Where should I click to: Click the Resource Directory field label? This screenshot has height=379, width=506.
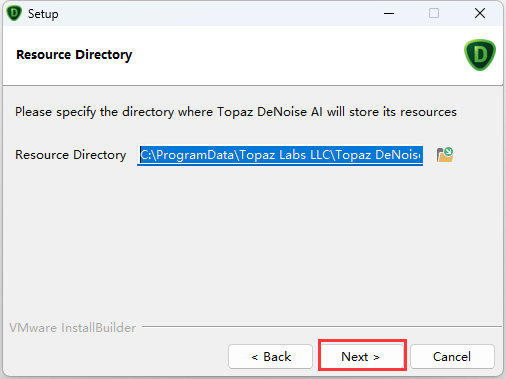71,155
